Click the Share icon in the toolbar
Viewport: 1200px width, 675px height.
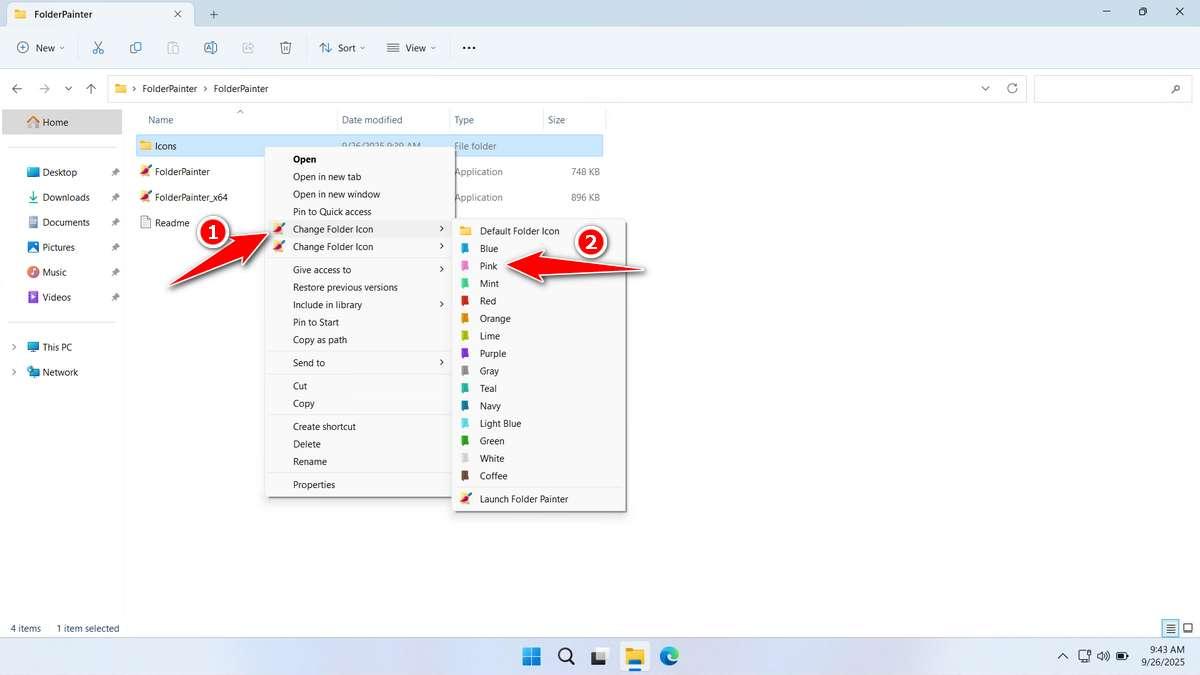click(248, 47)
